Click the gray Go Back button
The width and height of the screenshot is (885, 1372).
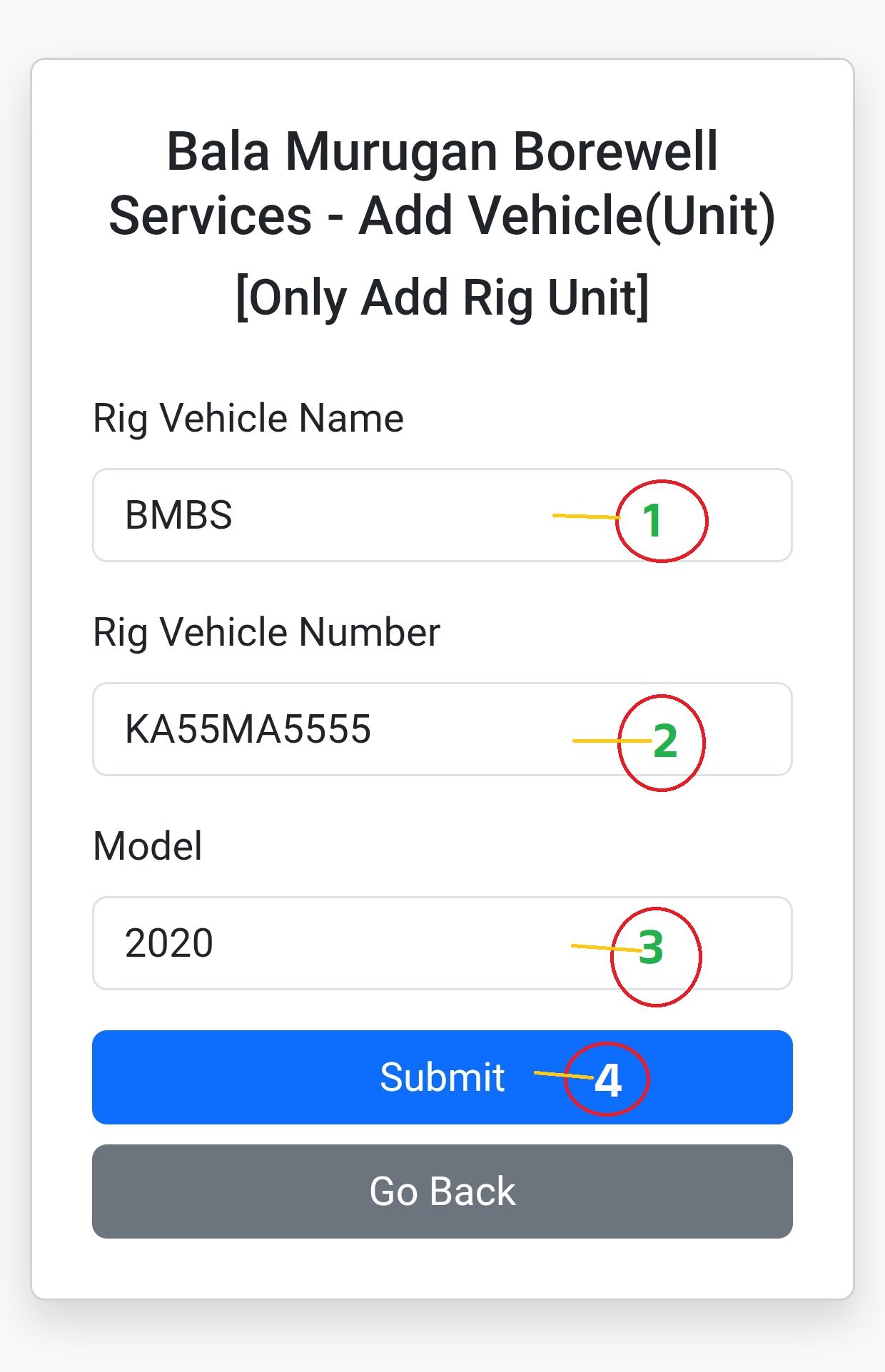coord(442,1191)
